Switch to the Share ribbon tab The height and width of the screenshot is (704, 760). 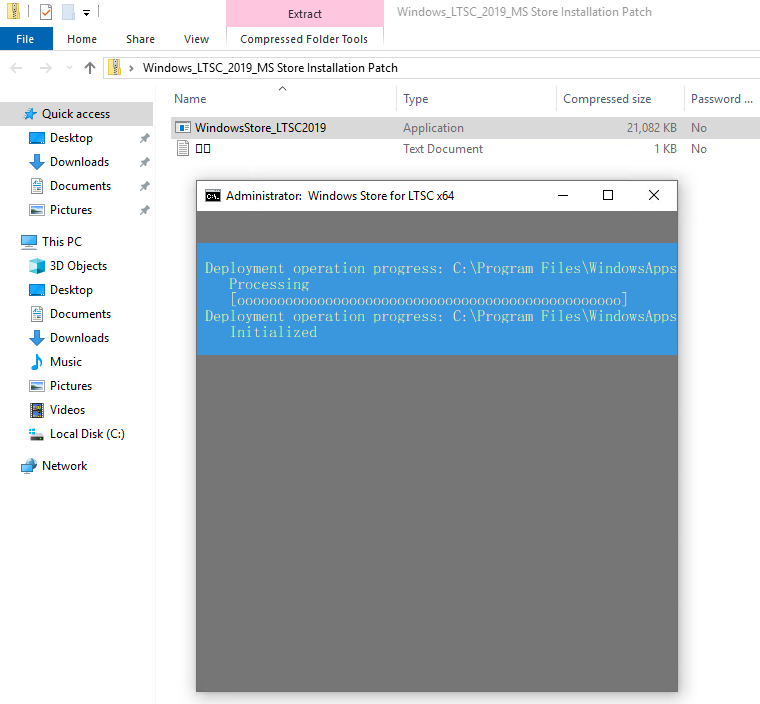140,39
